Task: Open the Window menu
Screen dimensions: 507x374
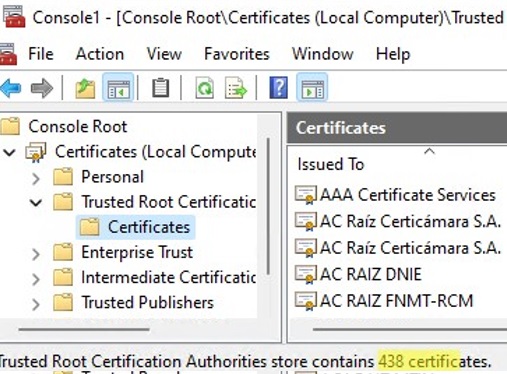Action: [x=322, y=54]
